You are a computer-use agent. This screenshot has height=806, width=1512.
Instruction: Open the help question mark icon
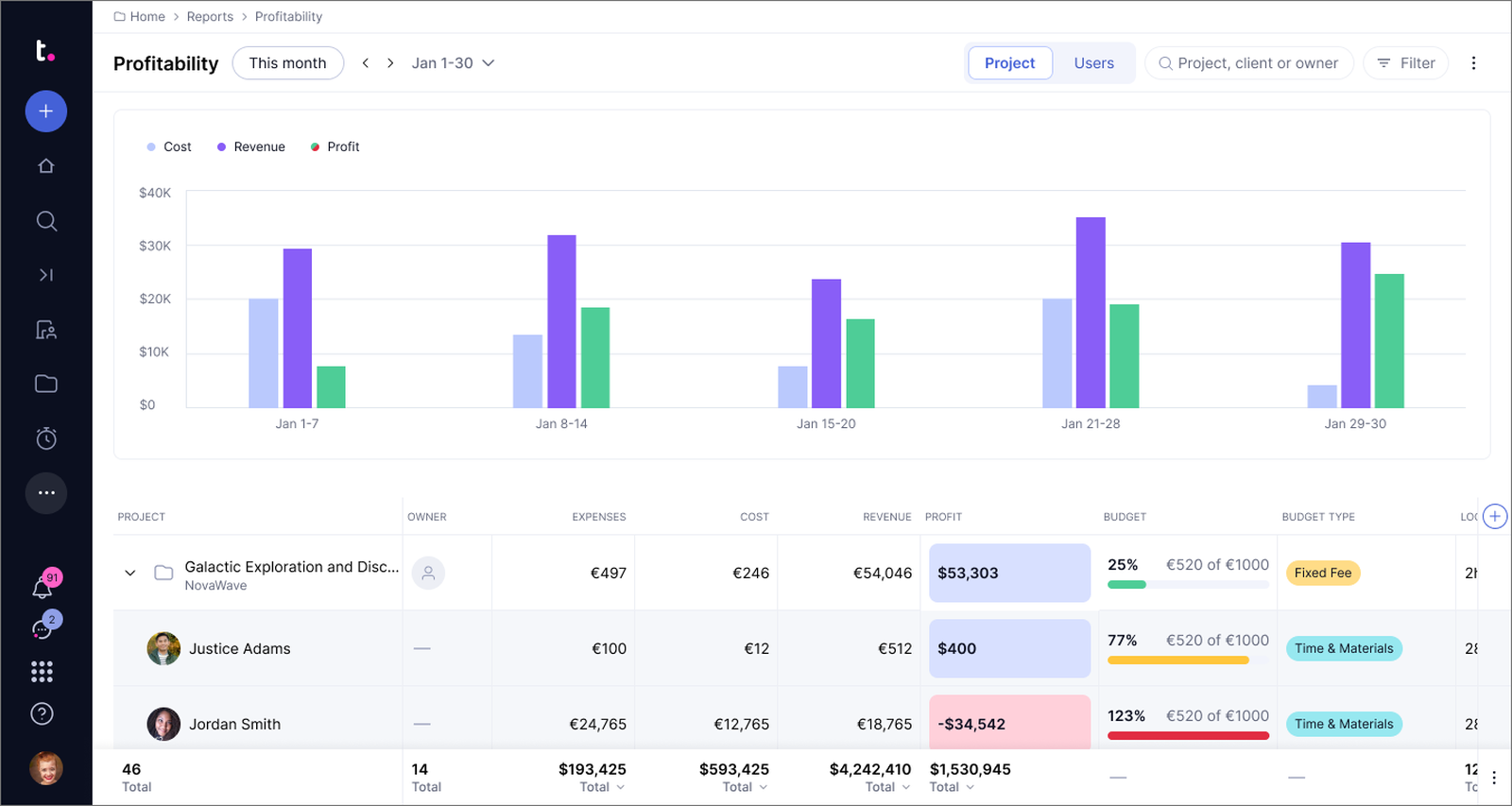click(x=42, y=714)
